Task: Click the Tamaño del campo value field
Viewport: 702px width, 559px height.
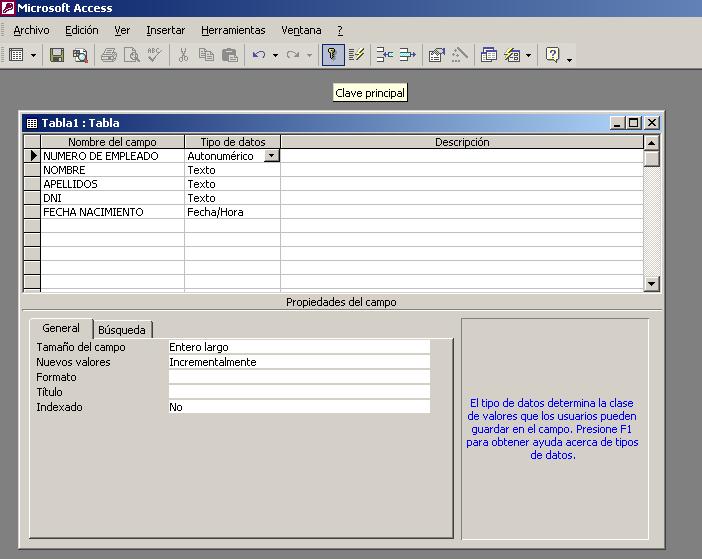Action: (x=299, y=347)
